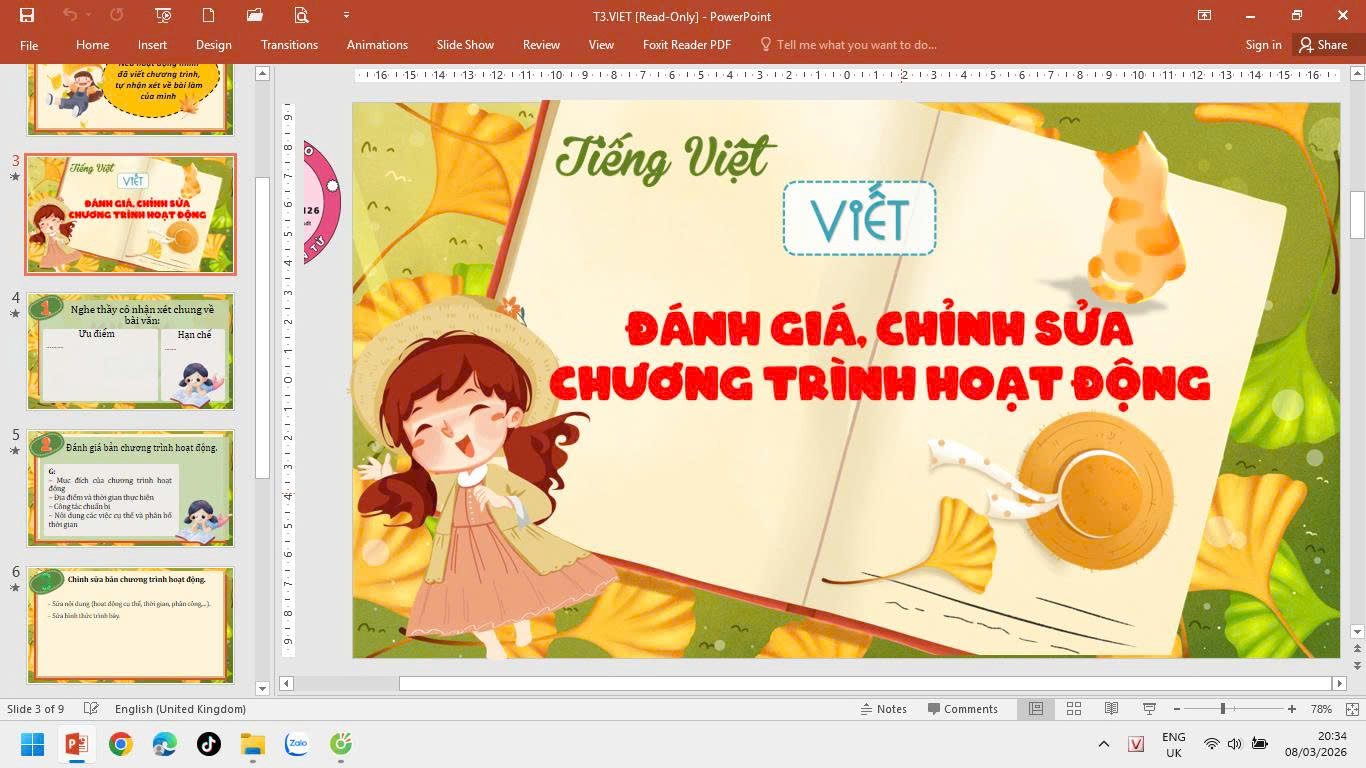Toggle the Comments pane
Image resolution: width=1366 pixels, height=768 pixels.
click(x=961, y=709)
